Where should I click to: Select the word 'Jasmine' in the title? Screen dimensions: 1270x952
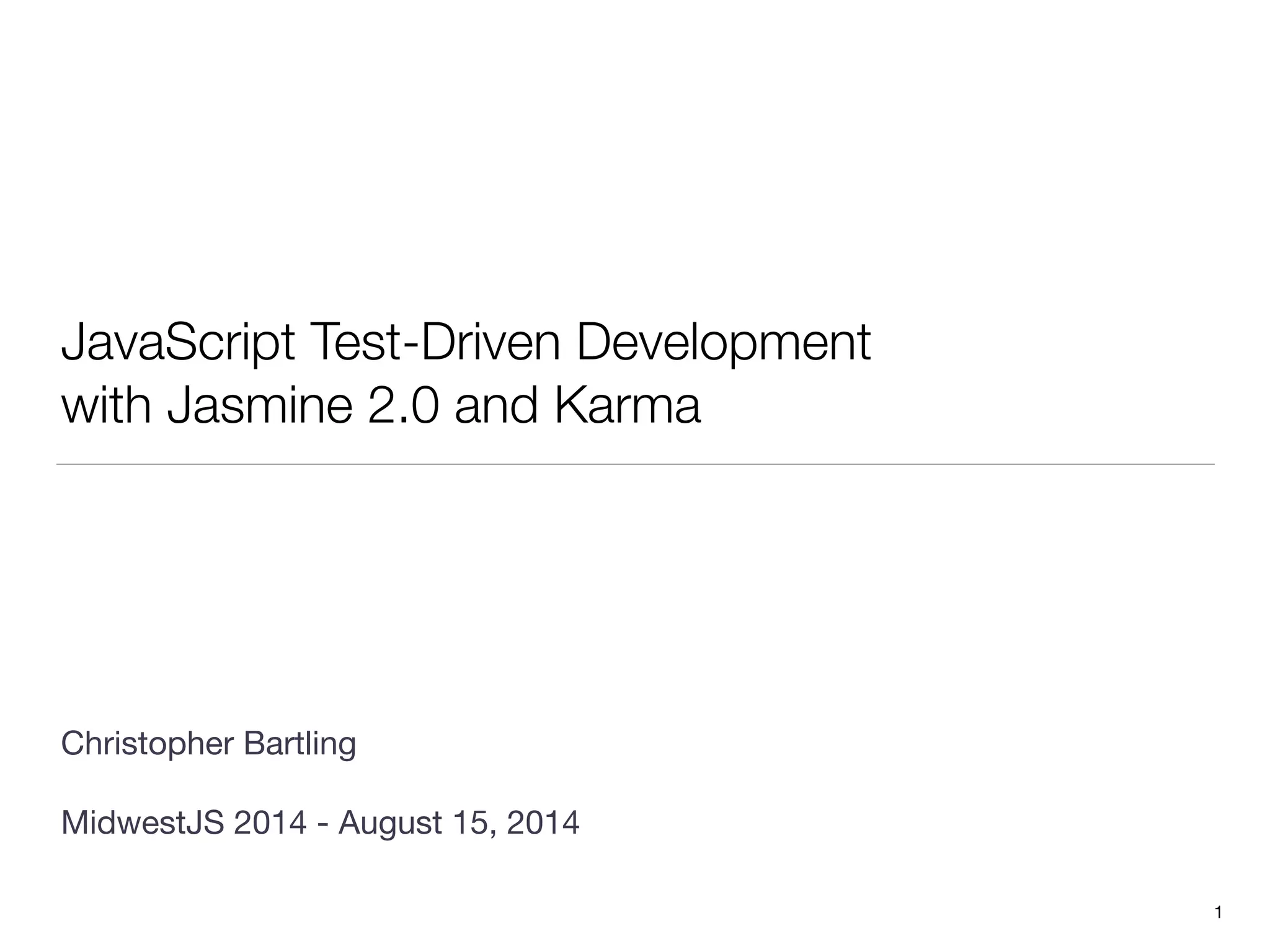(260, 407)
